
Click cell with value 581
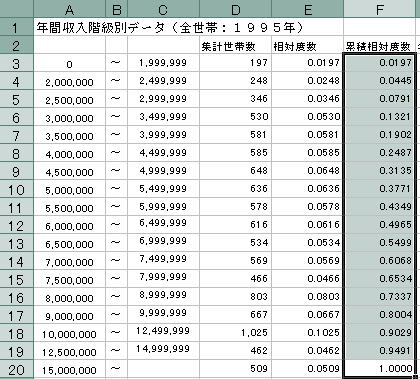click(x=235, y=135)
